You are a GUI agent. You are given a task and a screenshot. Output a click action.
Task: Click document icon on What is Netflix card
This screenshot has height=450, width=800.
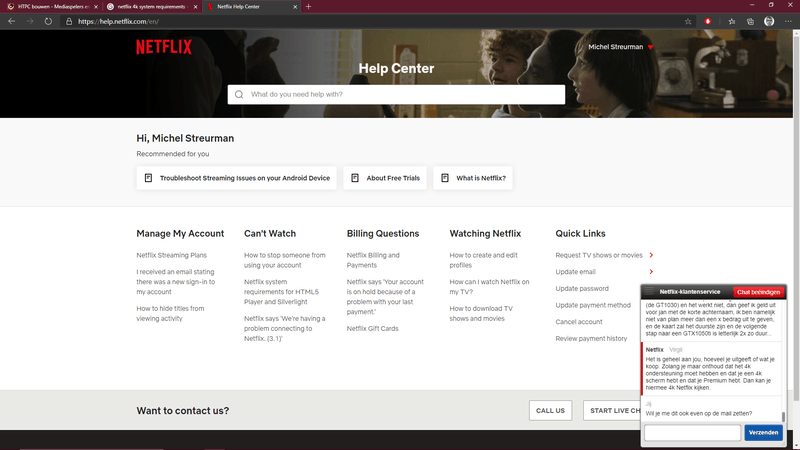445,178
